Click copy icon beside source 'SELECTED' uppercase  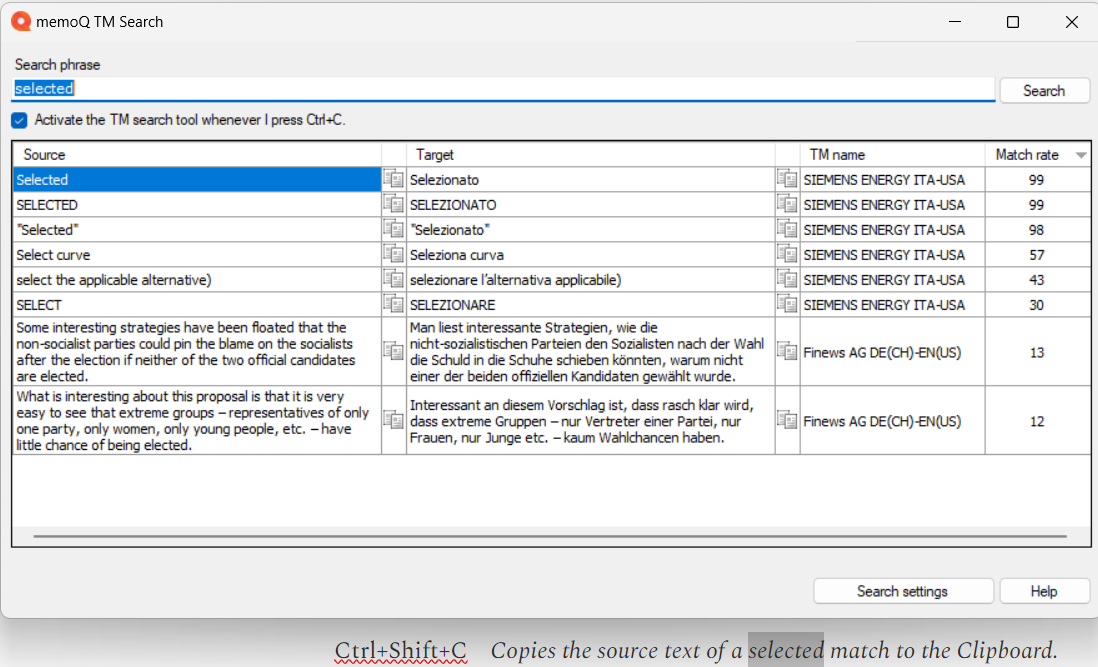[394, 204]
